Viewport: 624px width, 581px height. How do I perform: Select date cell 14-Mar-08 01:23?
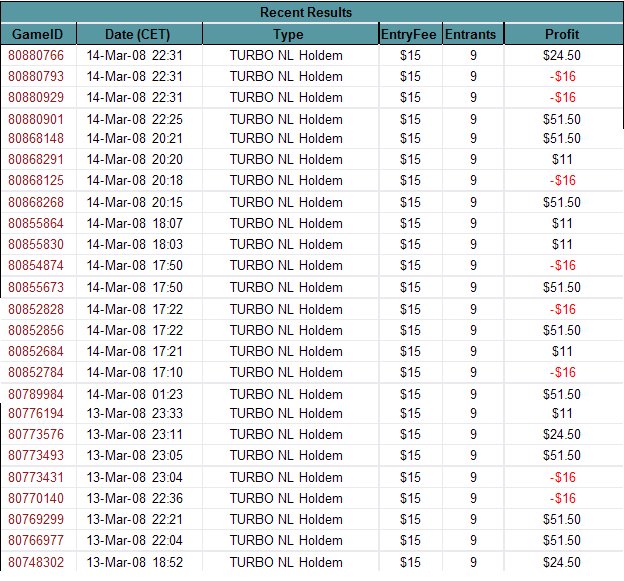pyautogui.click(x=135, y=395)
